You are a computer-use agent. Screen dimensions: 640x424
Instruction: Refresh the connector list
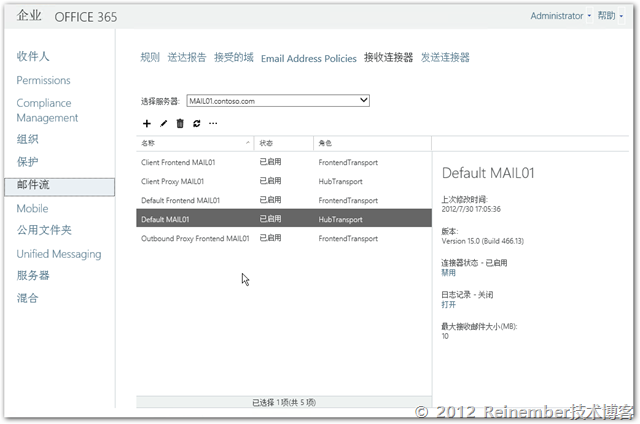pos(197,123)
